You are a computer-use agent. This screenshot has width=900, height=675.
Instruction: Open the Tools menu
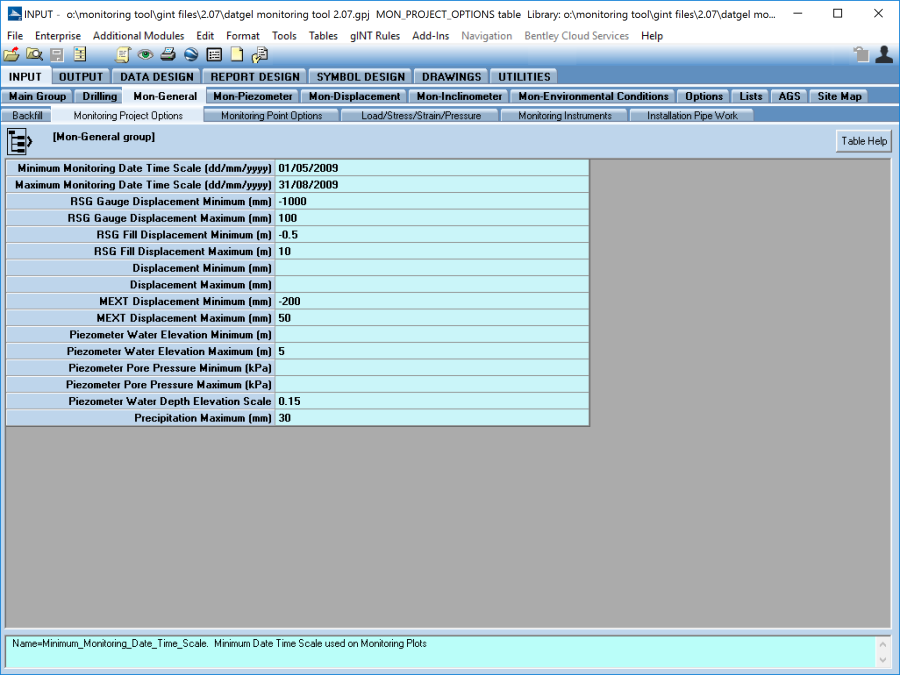pyautogui.click(x=284, y=36)
